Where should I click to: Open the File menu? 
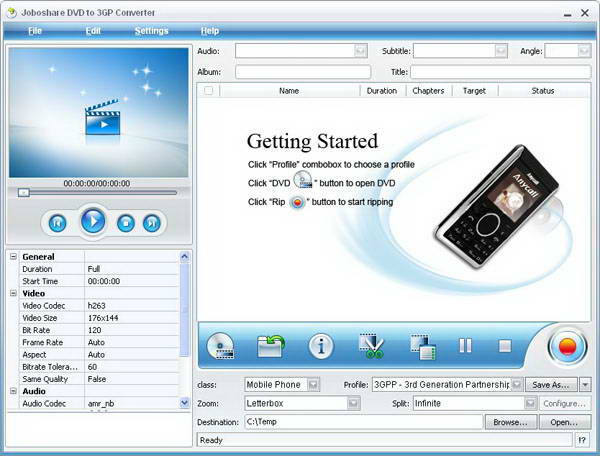35,31
